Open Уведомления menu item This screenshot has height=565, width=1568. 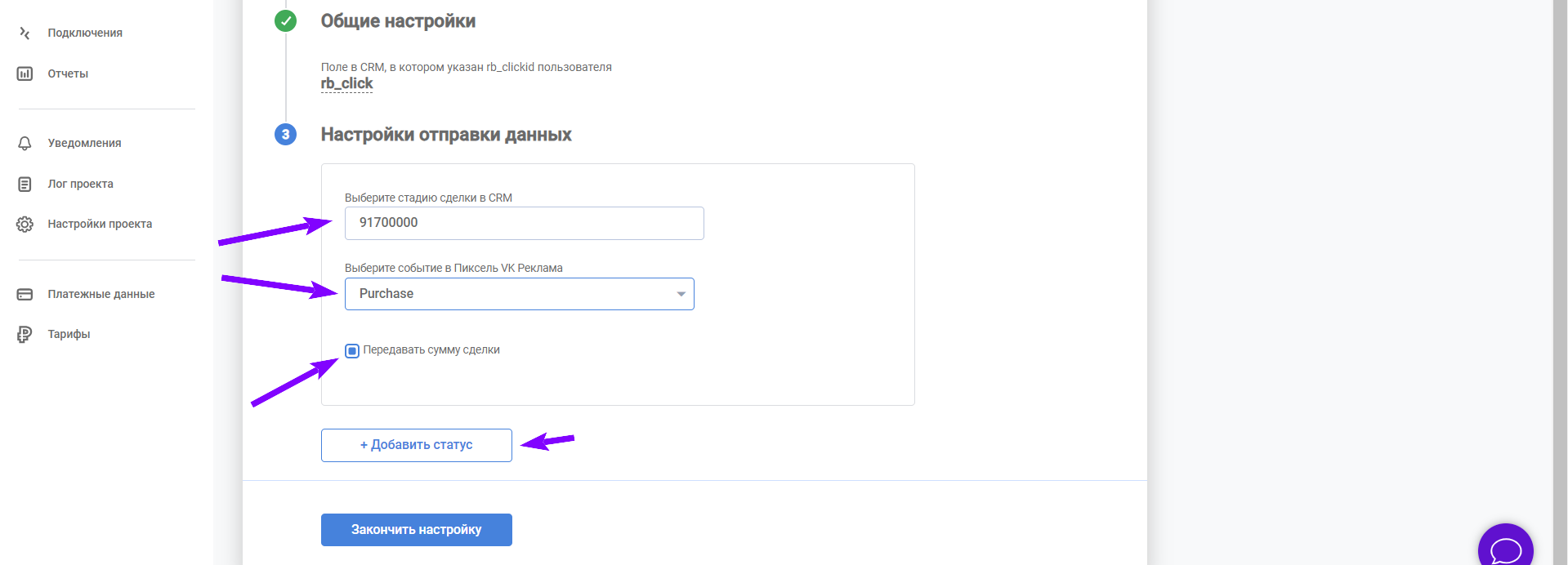click(84, 143)
